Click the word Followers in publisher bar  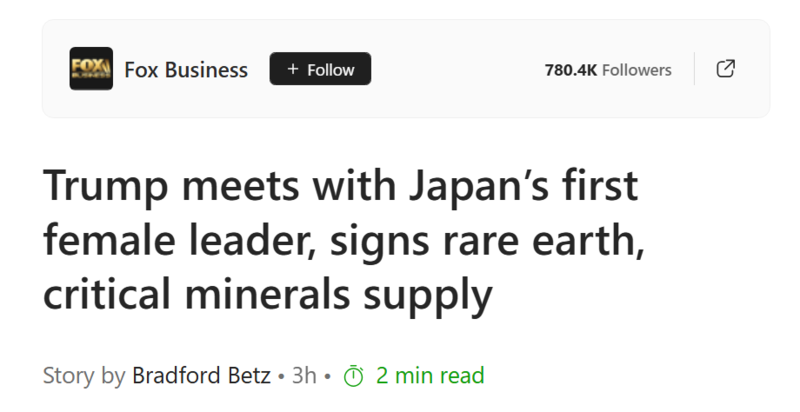(x=637, y=70)
